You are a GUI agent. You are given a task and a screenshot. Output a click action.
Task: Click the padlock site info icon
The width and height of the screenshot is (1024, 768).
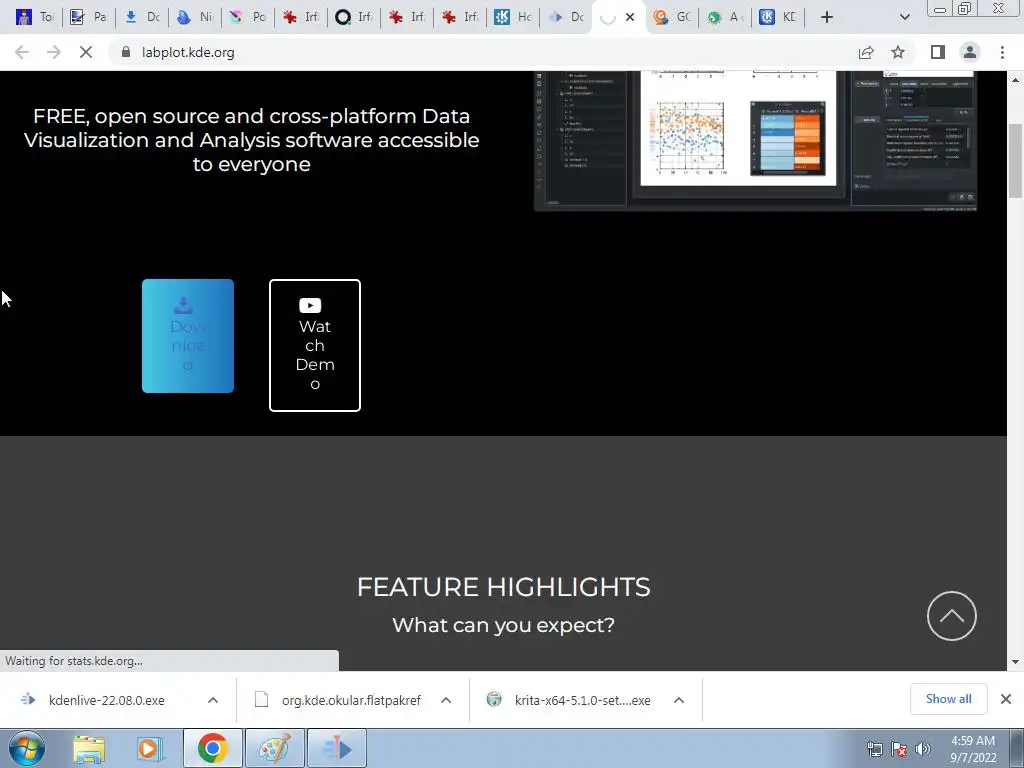tap(125, 52)
